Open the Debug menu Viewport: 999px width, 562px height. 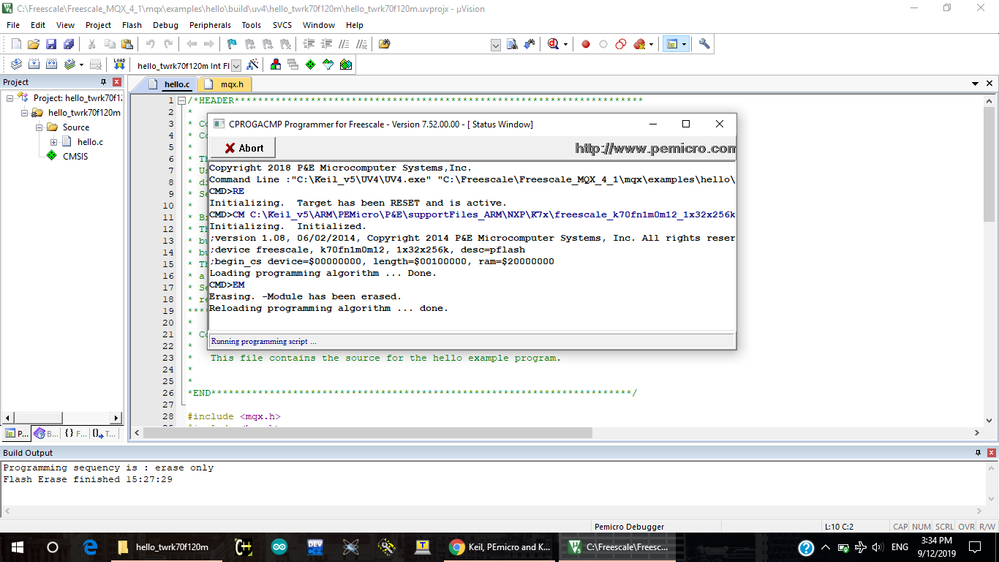coord(165,25)
